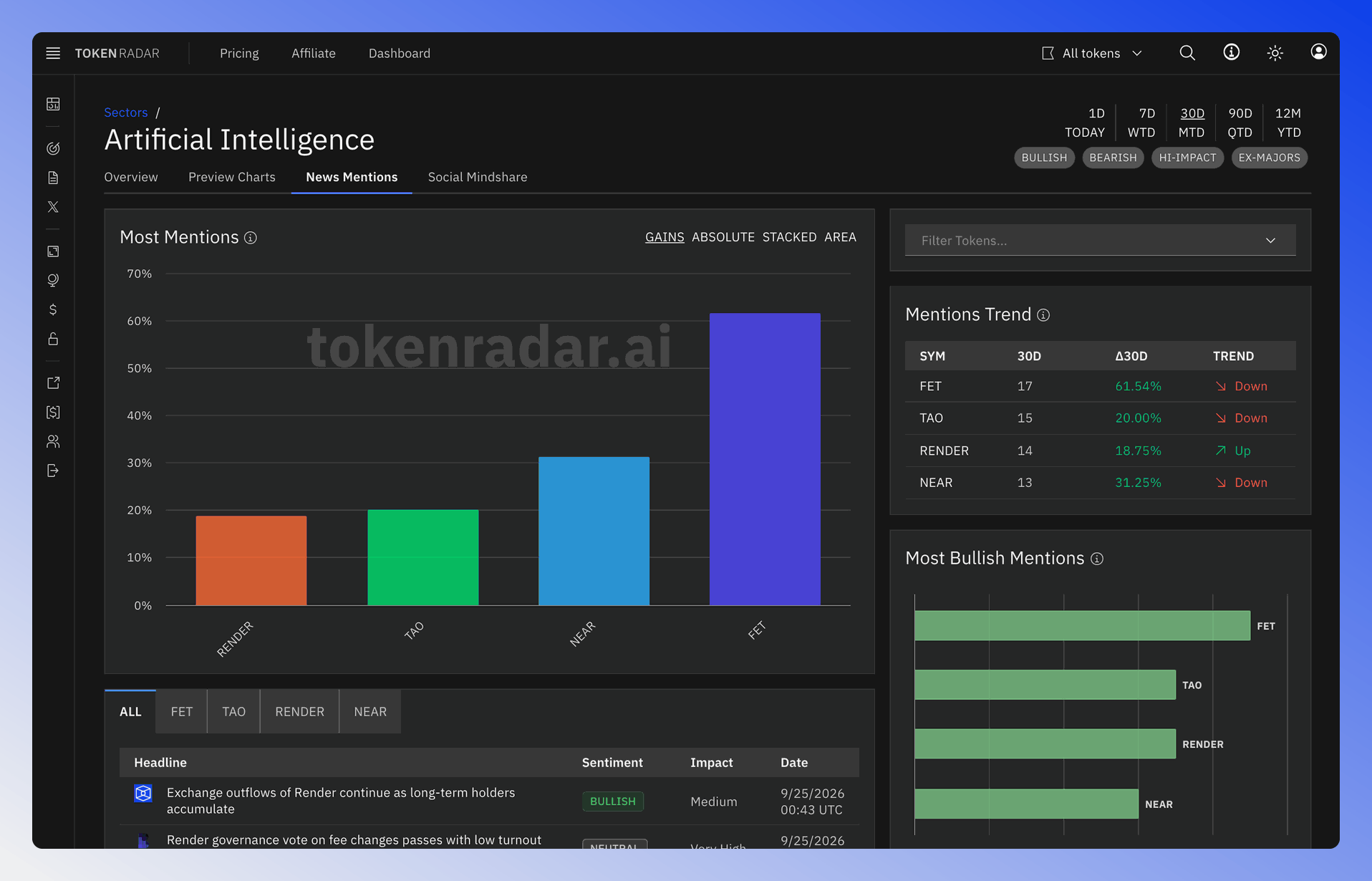This screenshot has width=1372, height=881.
Task: Switch to the Preview Charts tab
Action: pos(231,177)
